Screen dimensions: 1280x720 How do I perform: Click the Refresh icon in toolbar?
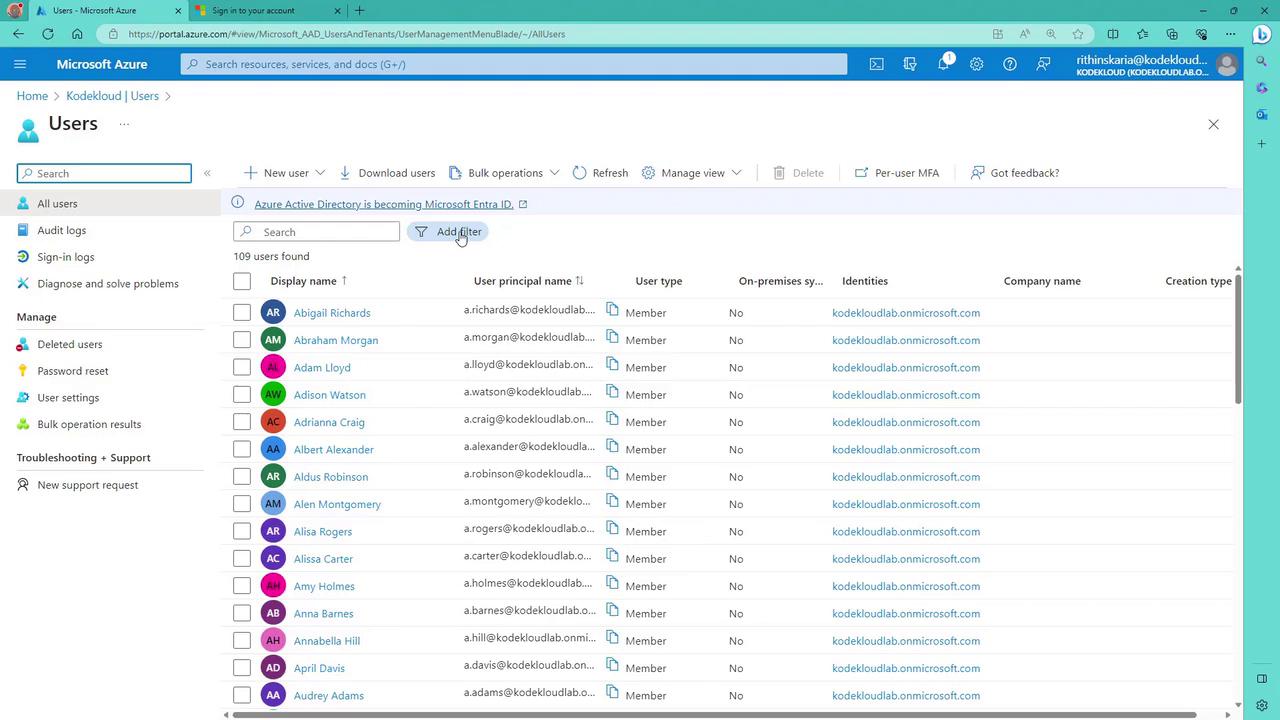pos(580,173)
